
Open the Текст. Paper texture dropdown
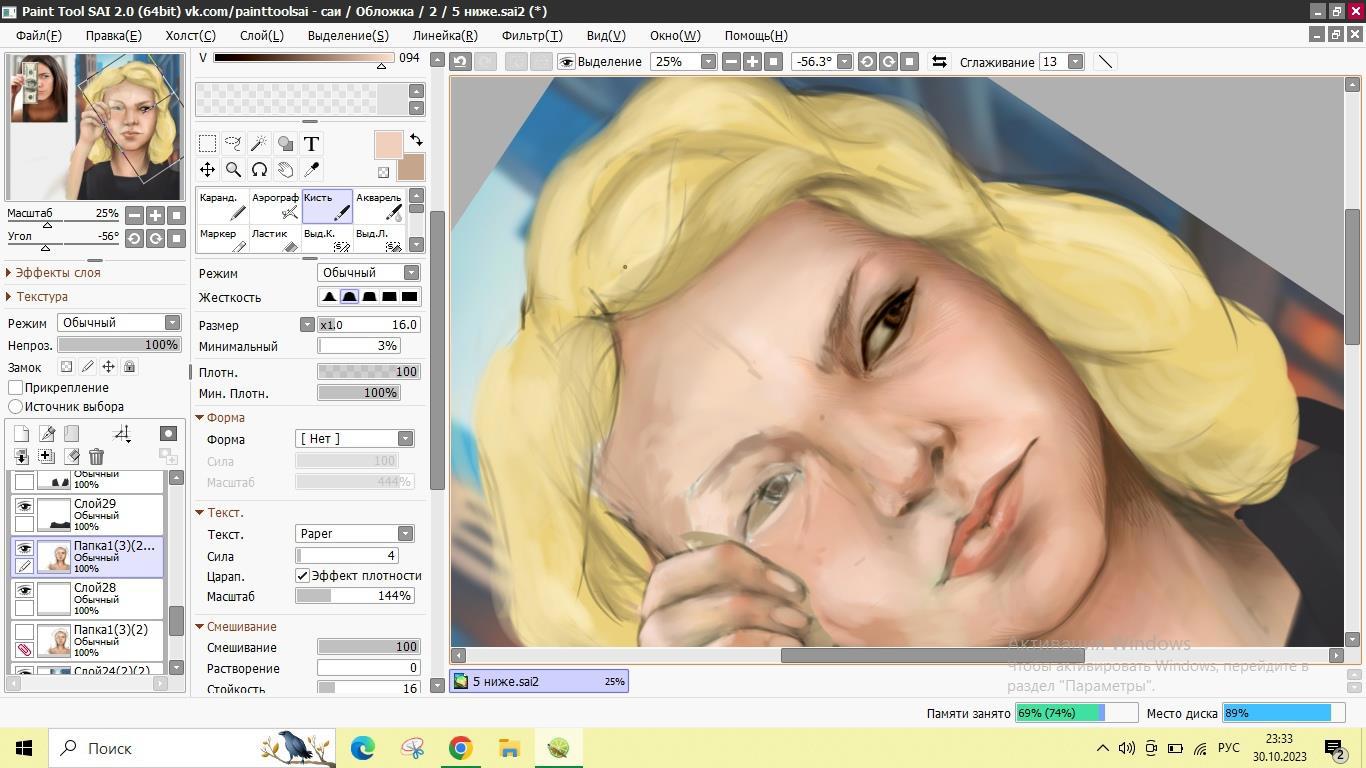pos(405,534)
